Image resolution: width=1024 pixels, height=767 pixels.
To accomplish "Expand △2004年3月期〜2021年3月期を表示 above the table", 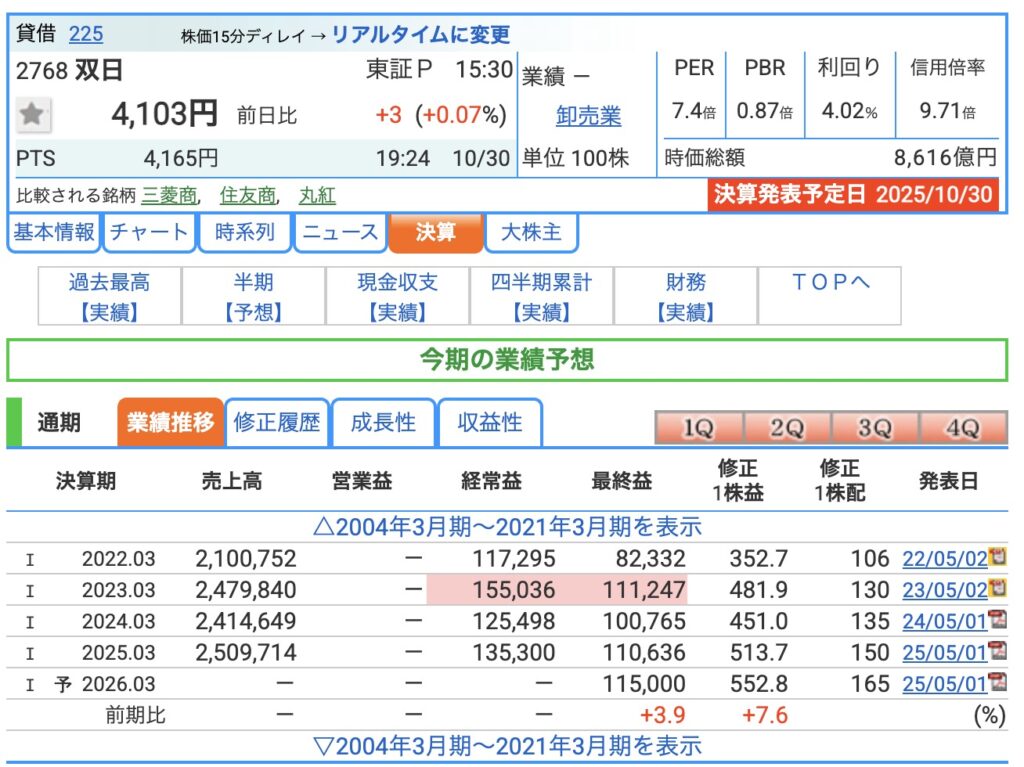I will 508,526.
